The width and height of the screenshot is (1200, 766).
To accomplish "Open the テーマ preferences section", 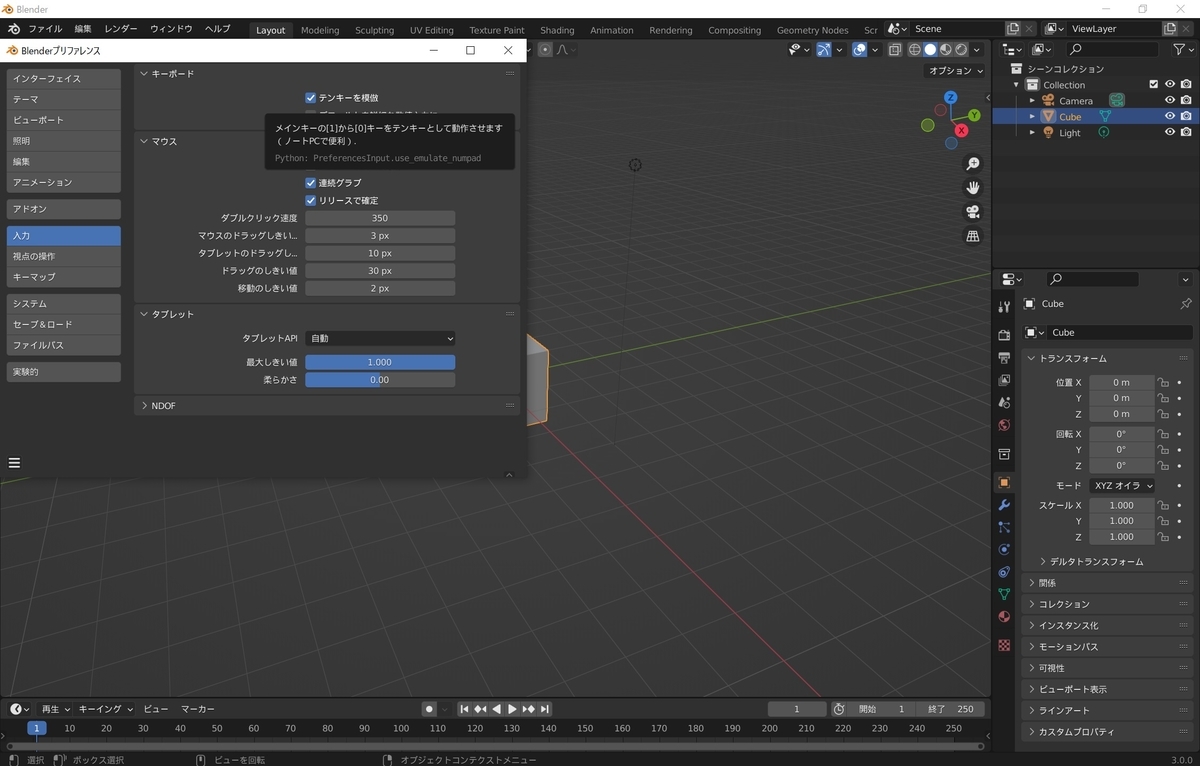I will pos(63,99).
